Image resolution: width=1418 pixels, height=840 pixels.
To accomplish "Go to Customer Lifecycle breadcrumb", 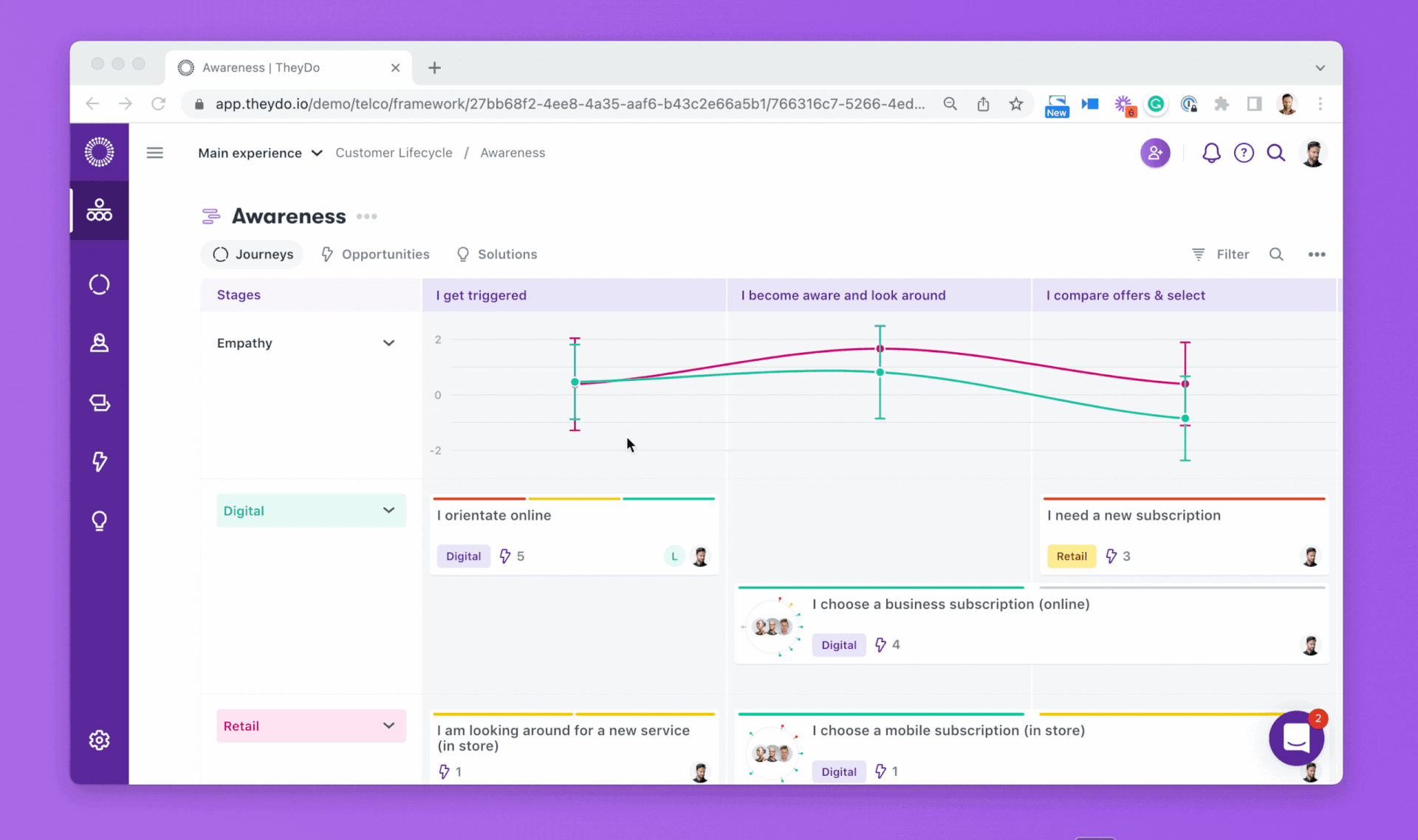I will click(x=394, y=153).
